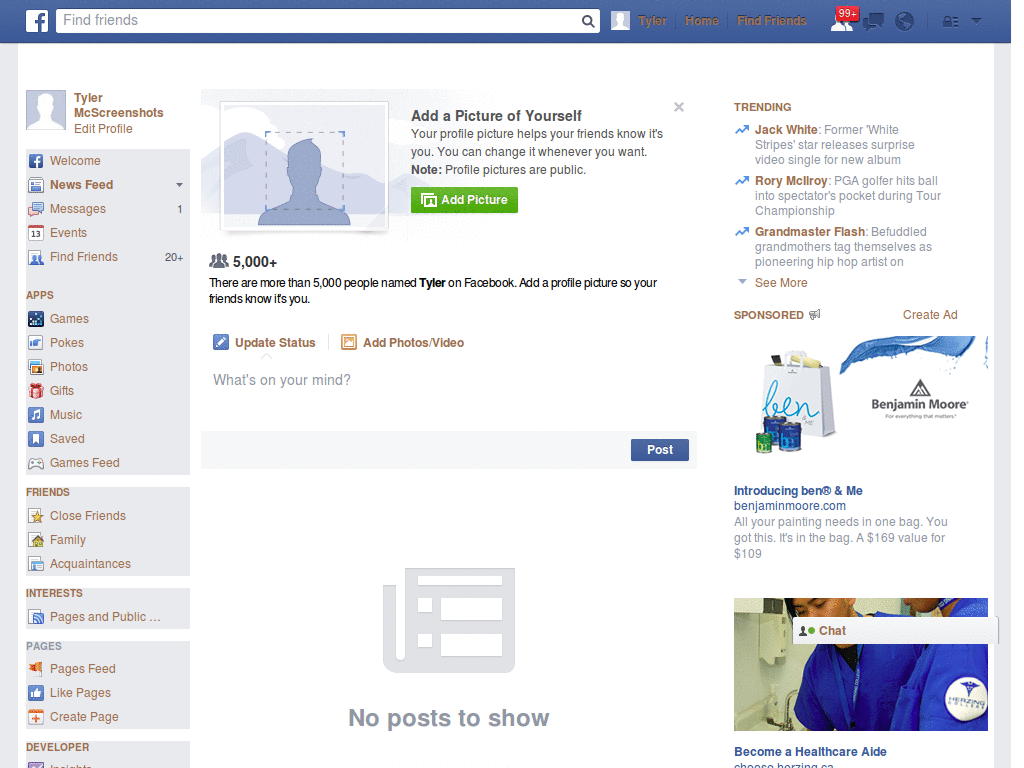Click the Messages sidebar icon

click(x=36, y=209)
